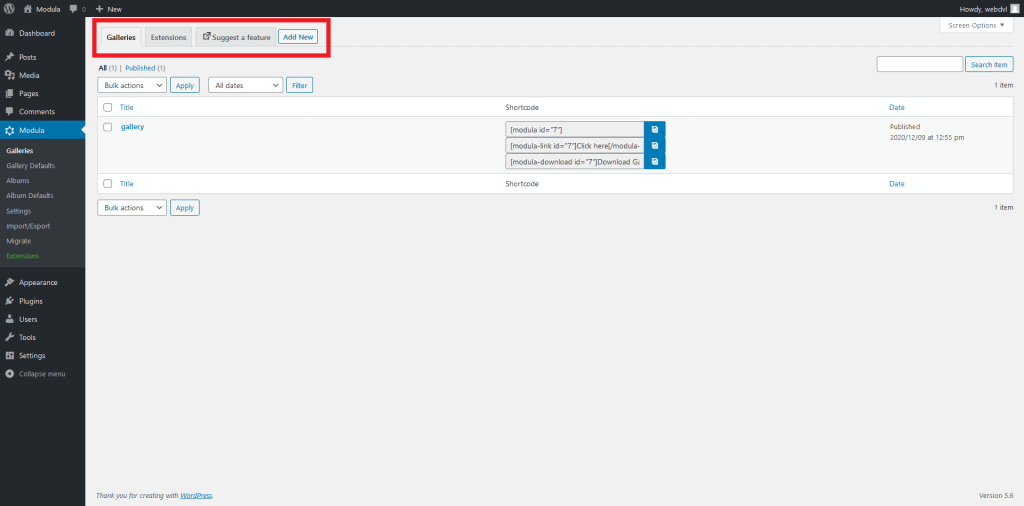Toggle select-all checkbox in table footer

[x=107, y=184]
